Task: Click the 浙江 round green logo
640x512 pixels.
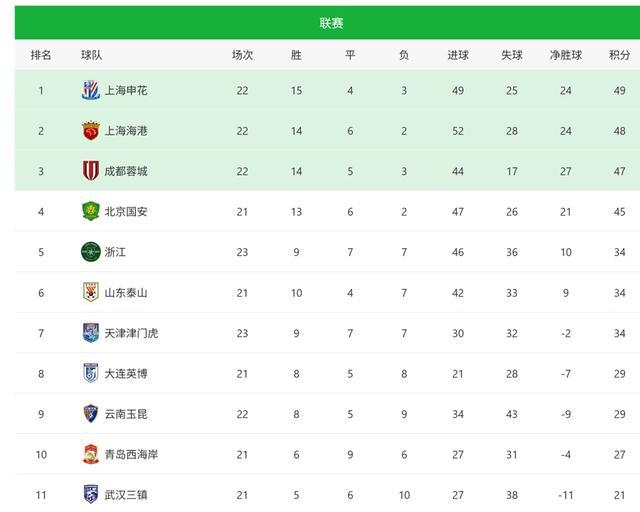Action: (91, 252)
